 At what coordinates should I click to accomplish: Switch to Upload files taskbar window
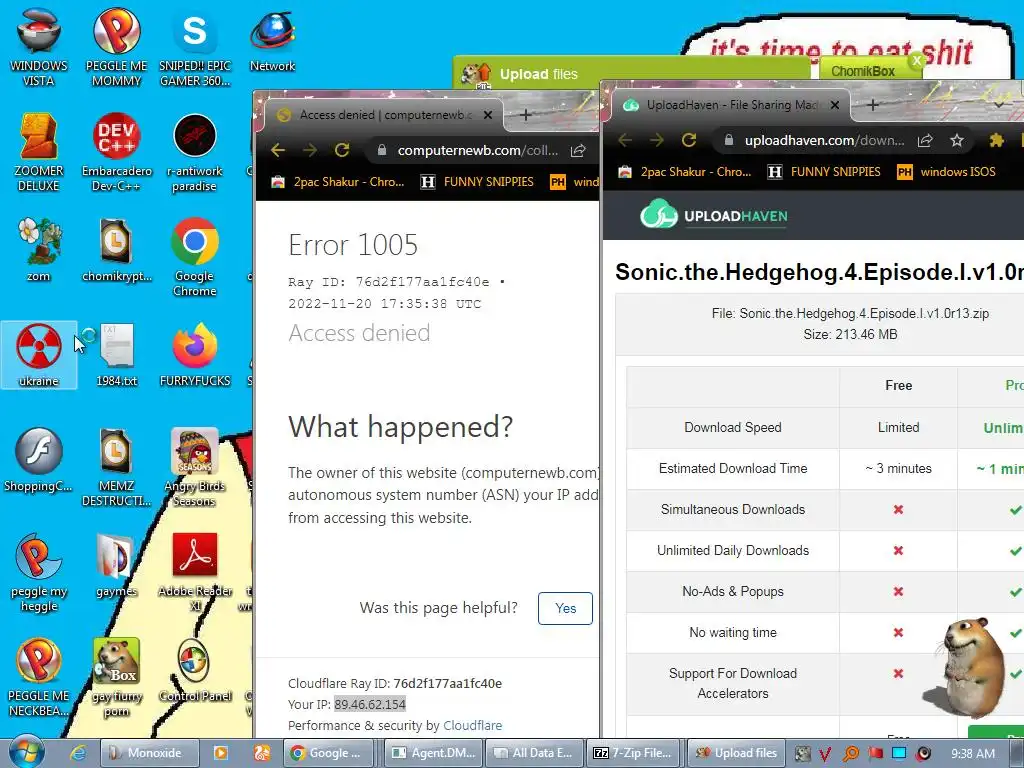pyautogui.click(x=735, y=753)
